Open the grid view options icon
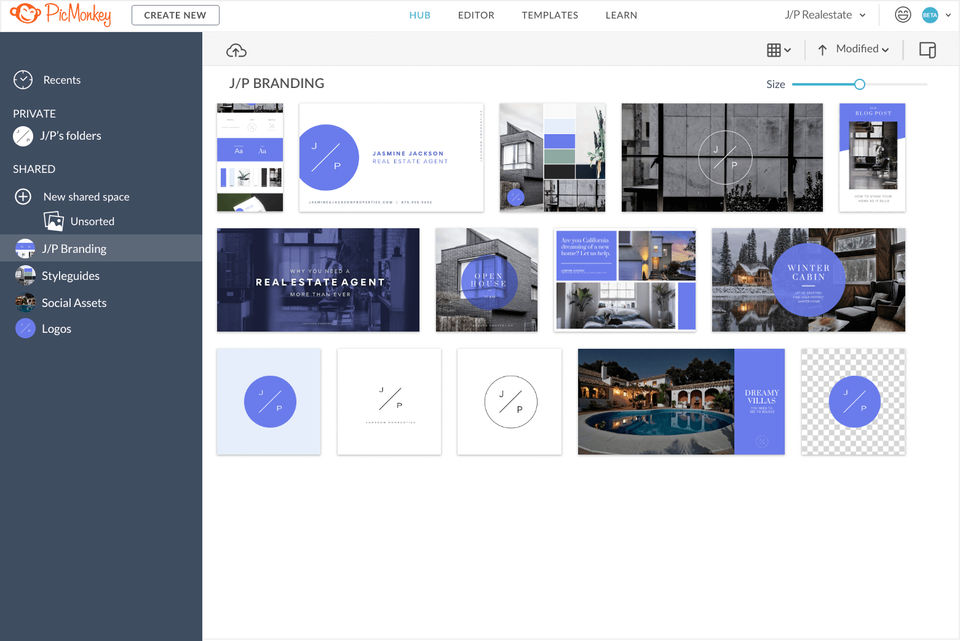960x641 pixels. tap(774, 50)
